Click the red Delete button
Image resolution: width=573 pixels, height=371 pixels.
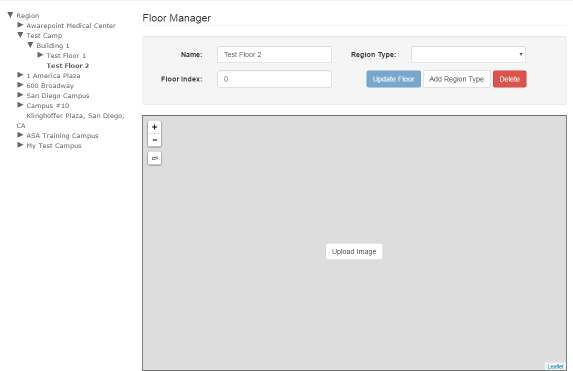pos(510,79)
